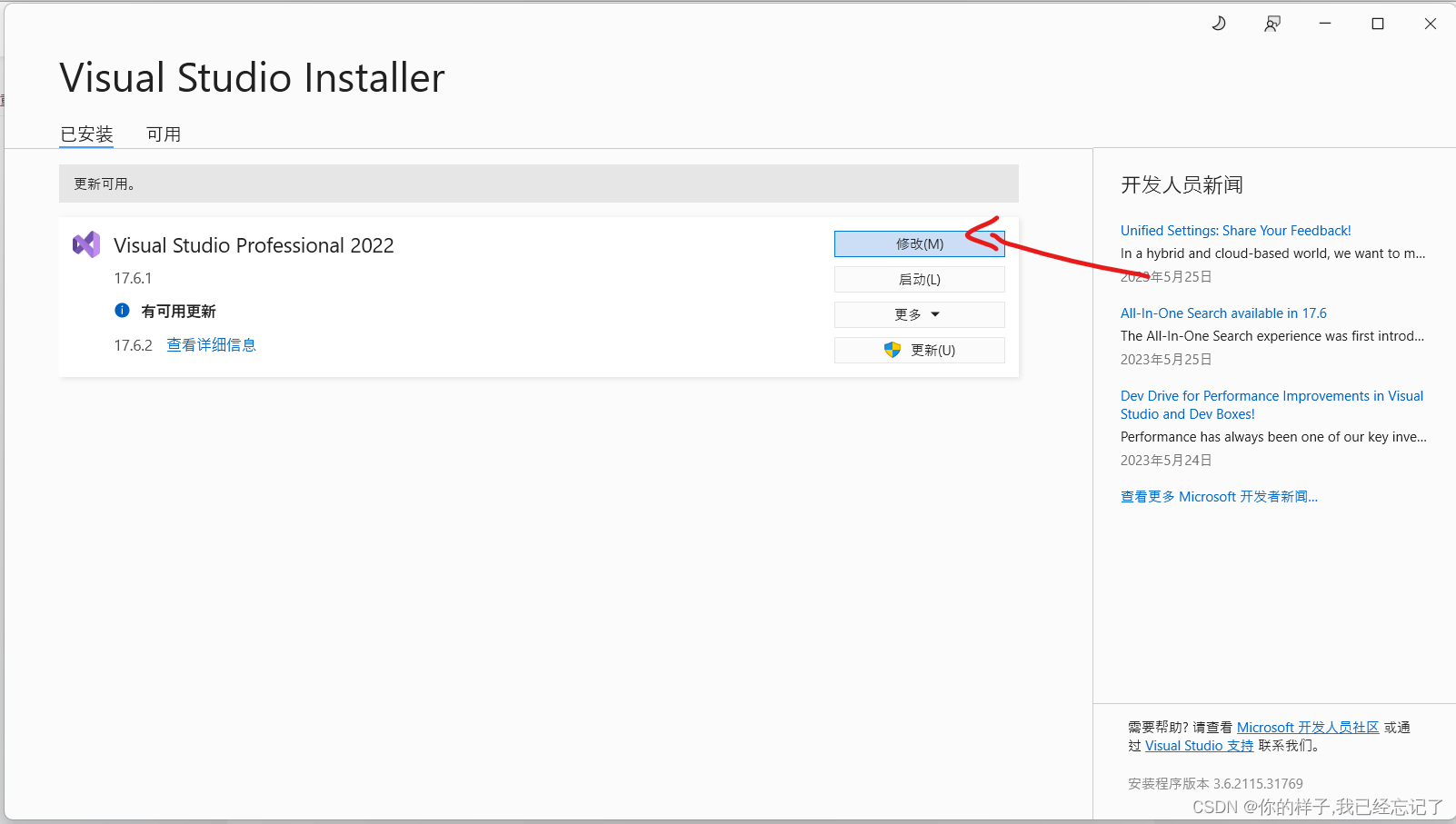Viewport: 1456px width, 824px height.
Task: Click the installer version 3.6.2115.31769 text
Action: point(1215,784)
